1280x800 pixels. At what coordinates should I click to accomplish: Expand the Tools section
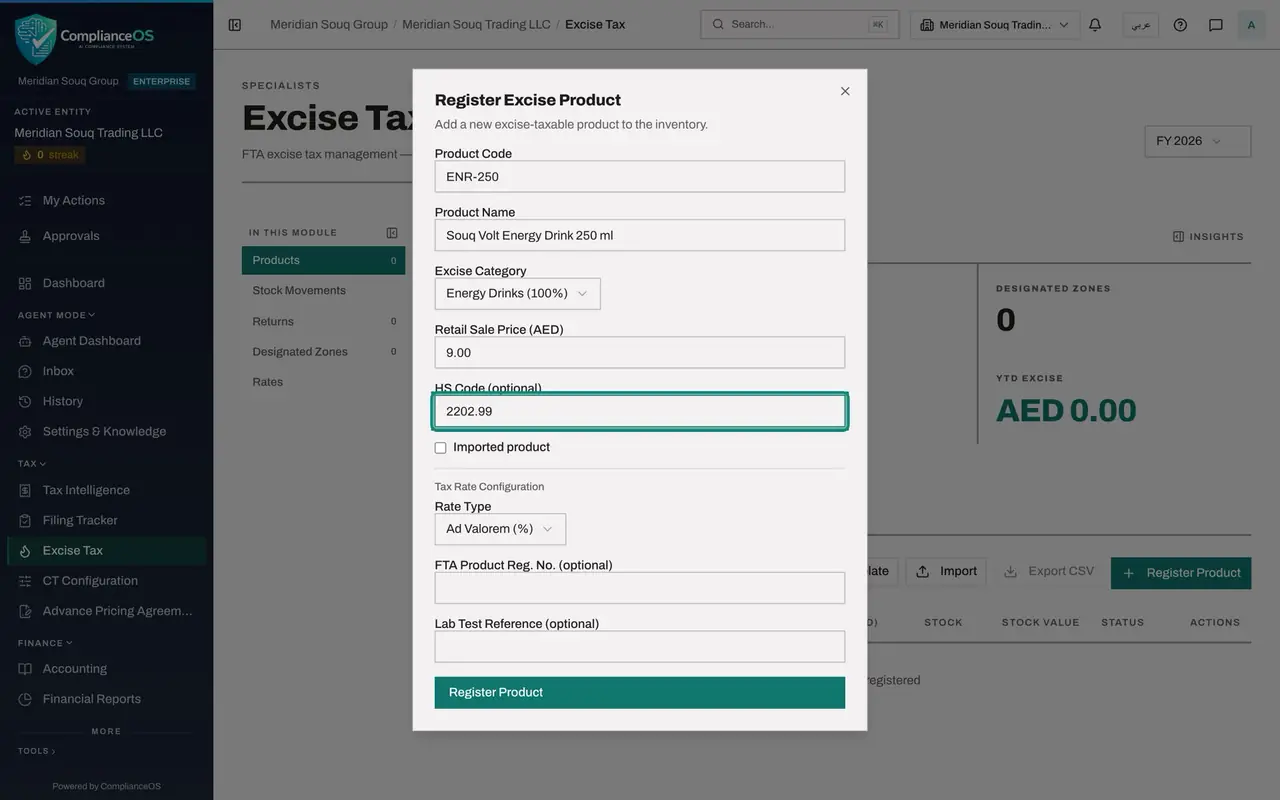point(37,751)
